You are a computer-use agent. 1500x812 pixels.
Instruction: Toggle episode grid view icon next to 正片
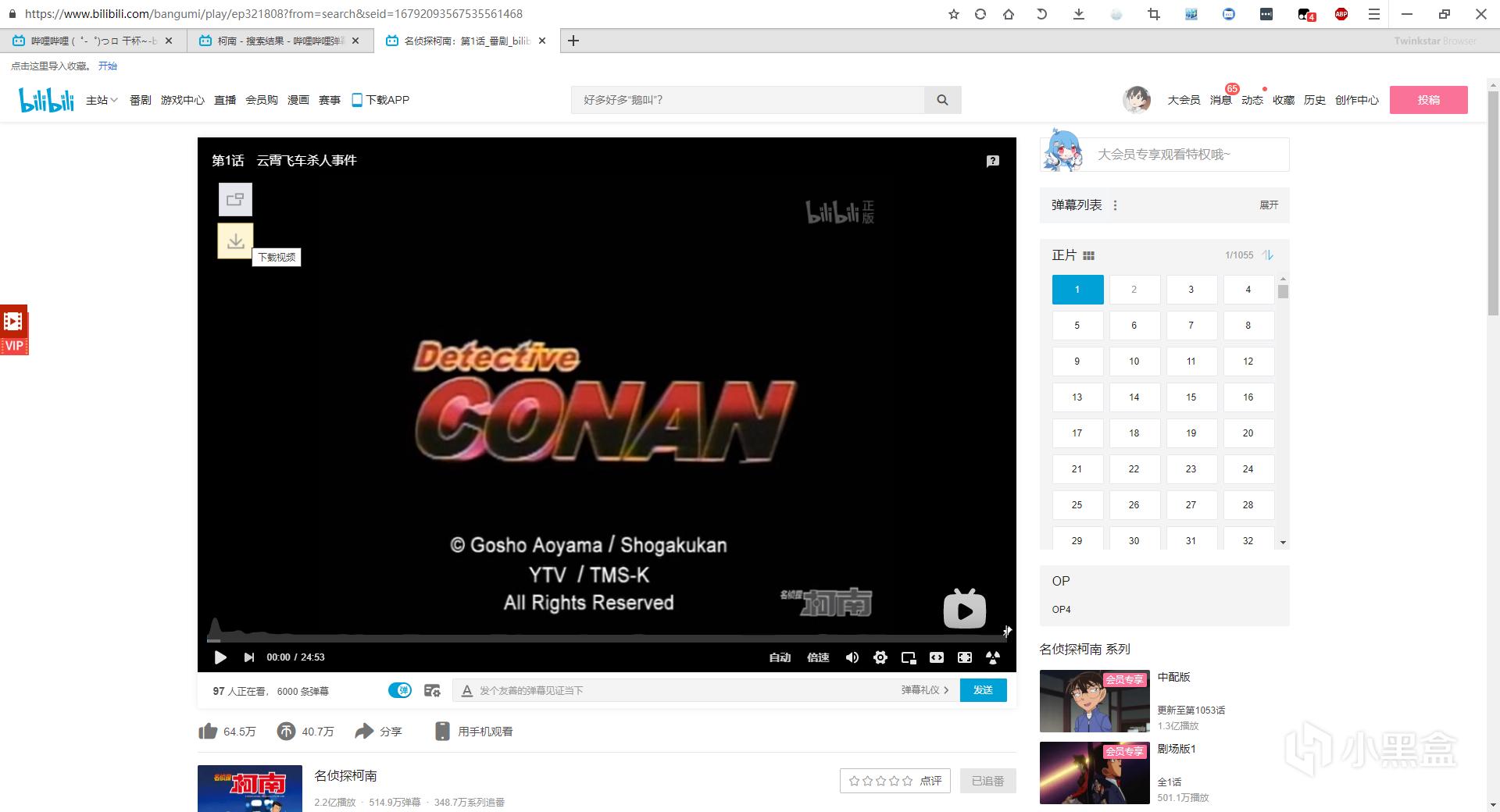tap(1089, 256)
